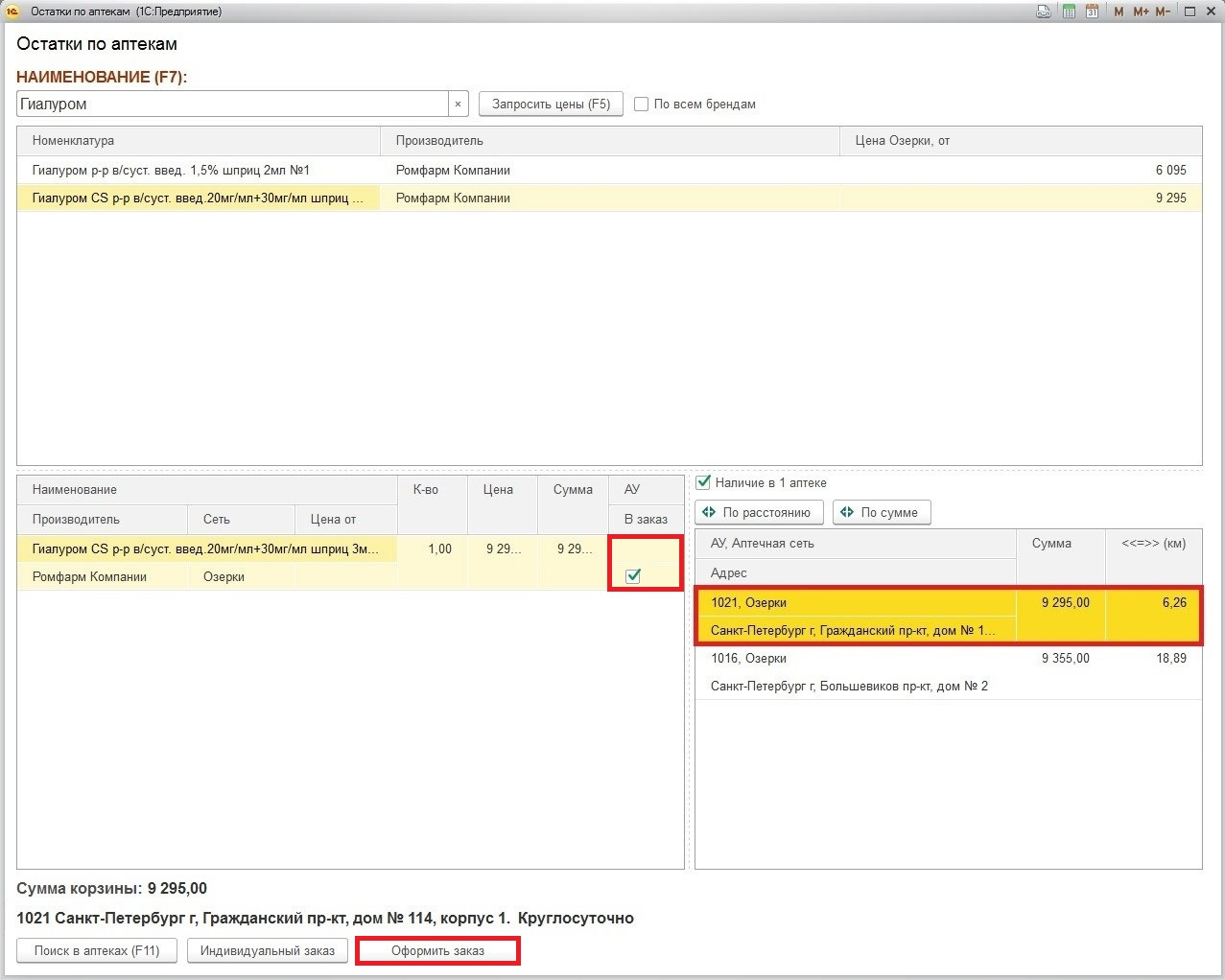This screenshot has width=1225, height=980.
Task: Sort pharmacies with 'По расстоянию' button
Action: pyautogui.click(x=758, y=512)
